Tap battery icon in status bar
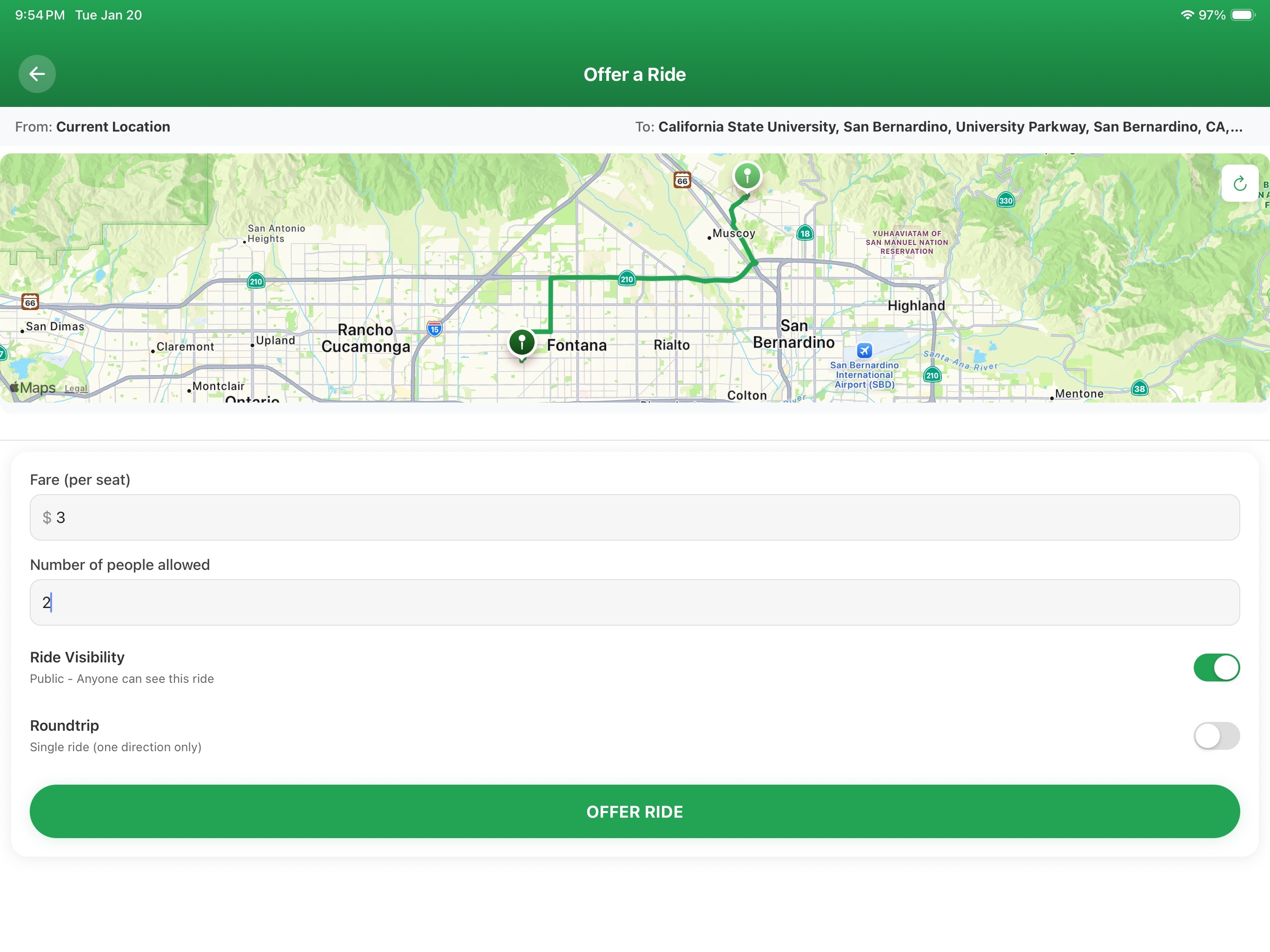The width and height of the screenshot is (1270, 952). [x=1243, y=15]
